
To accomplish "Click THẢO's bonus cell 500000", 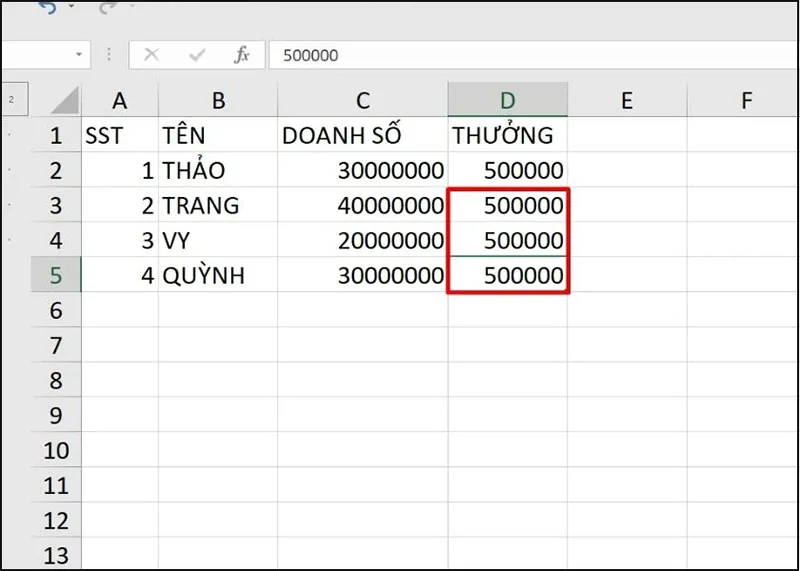I will pos(508,170).
